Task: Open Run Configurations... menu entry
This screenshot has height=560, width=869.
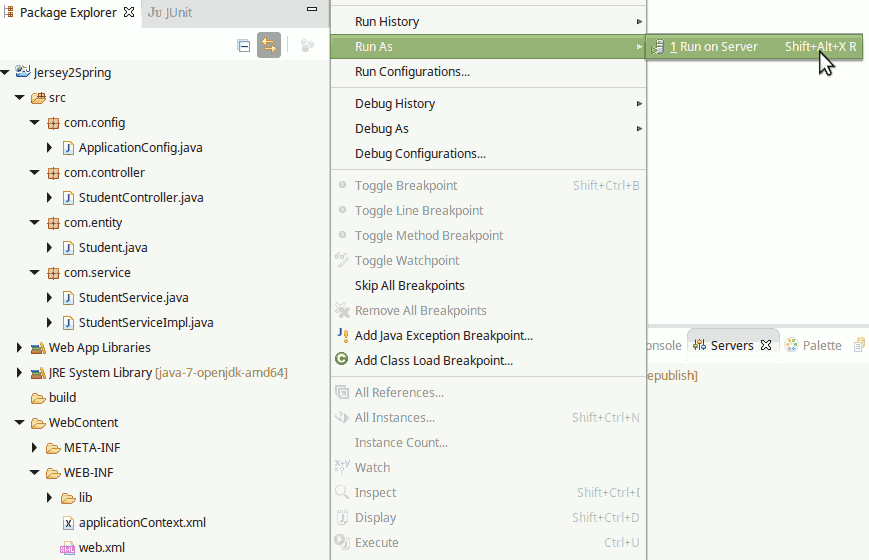Action: [x=412, y=72]
